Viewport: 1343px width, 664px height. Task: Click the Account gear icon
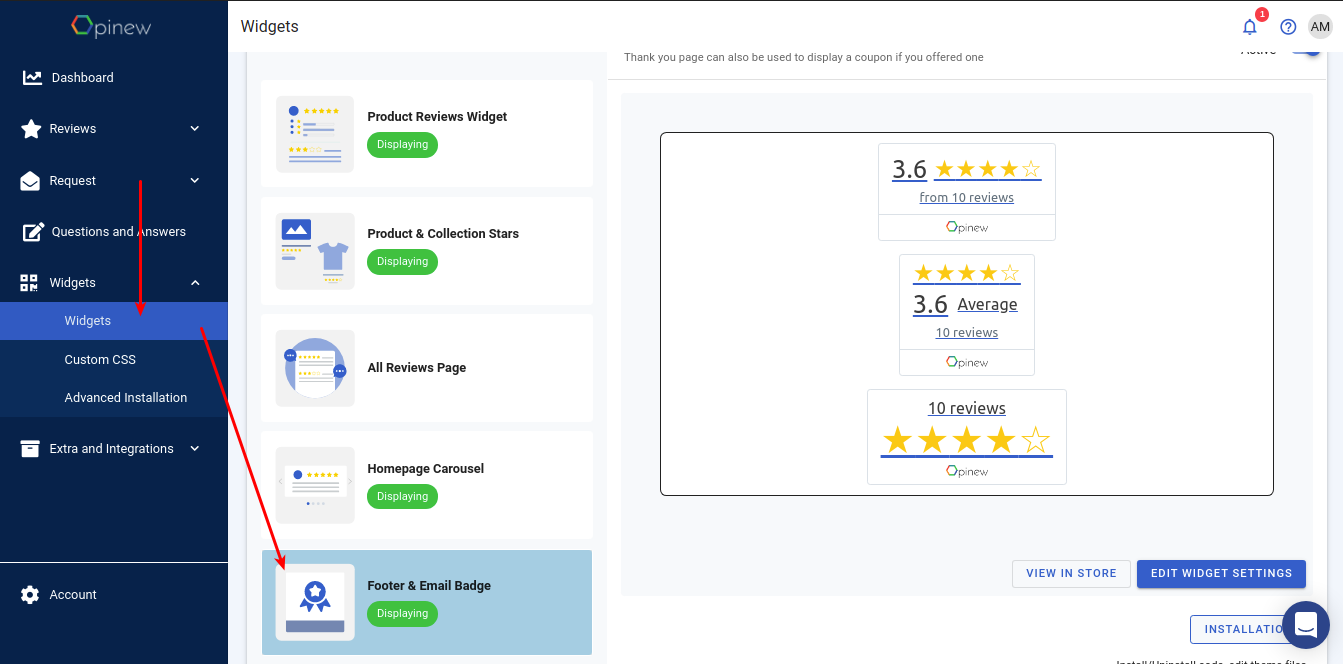30,594
